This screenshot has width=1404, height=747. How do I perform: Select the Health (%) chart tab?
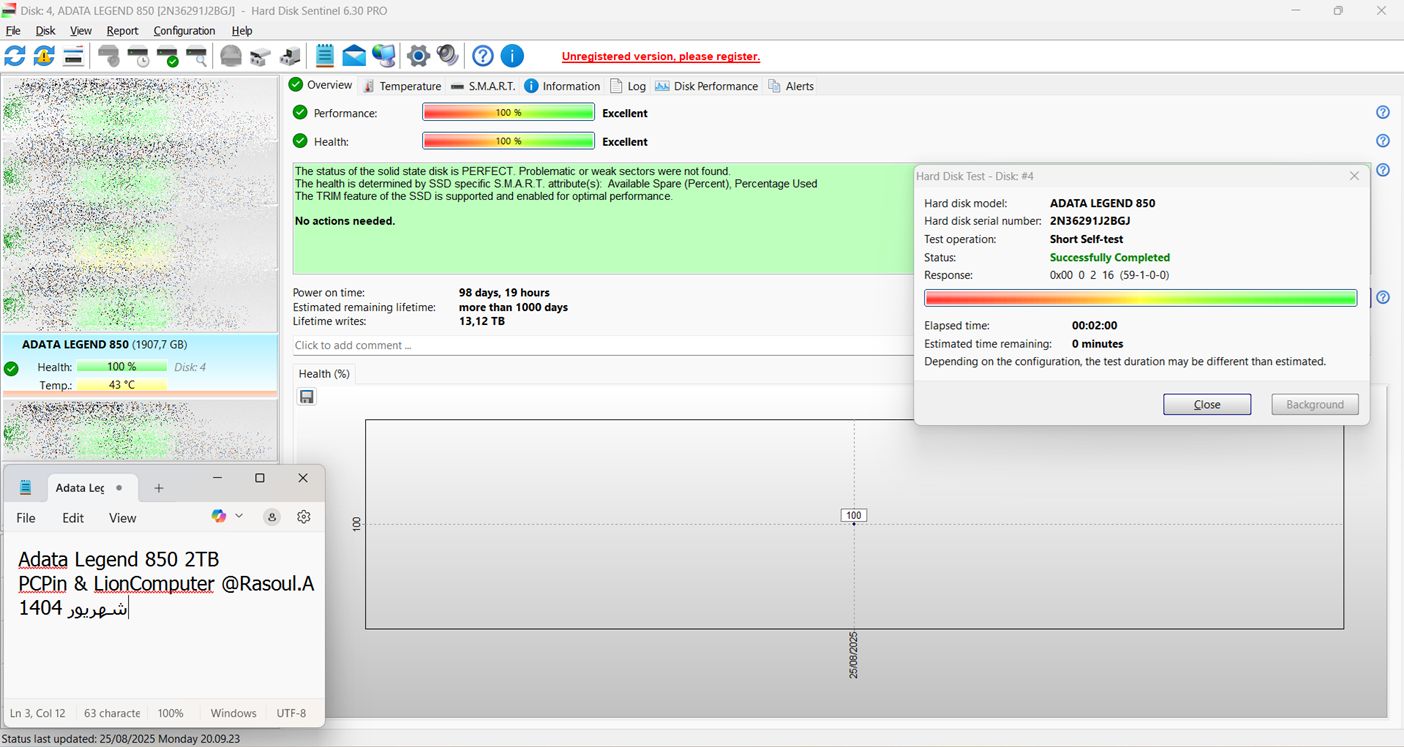[324, 374]
